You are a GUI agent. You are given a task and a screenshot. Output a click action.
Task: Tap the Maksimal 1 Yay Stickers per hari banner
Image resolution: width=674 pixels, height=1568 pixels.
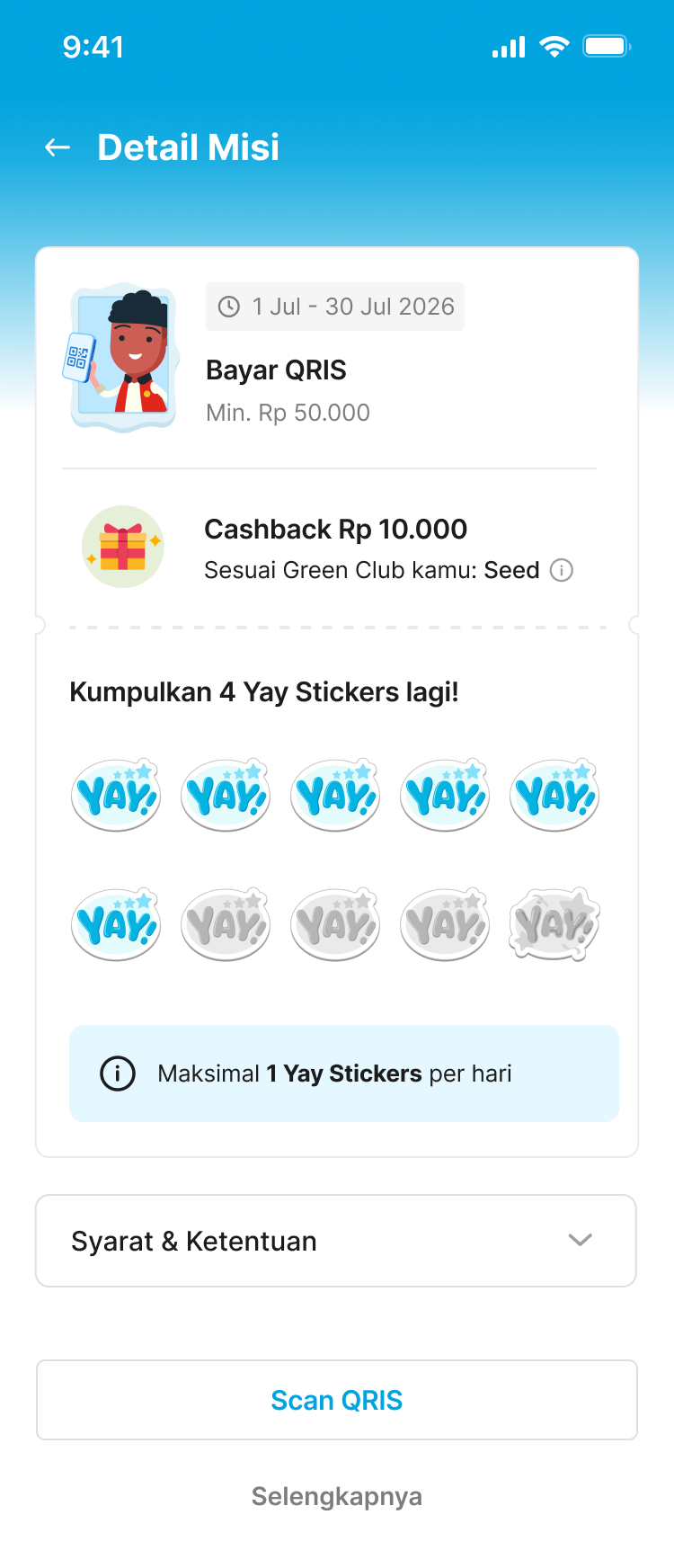click(x=344, y=1074)
